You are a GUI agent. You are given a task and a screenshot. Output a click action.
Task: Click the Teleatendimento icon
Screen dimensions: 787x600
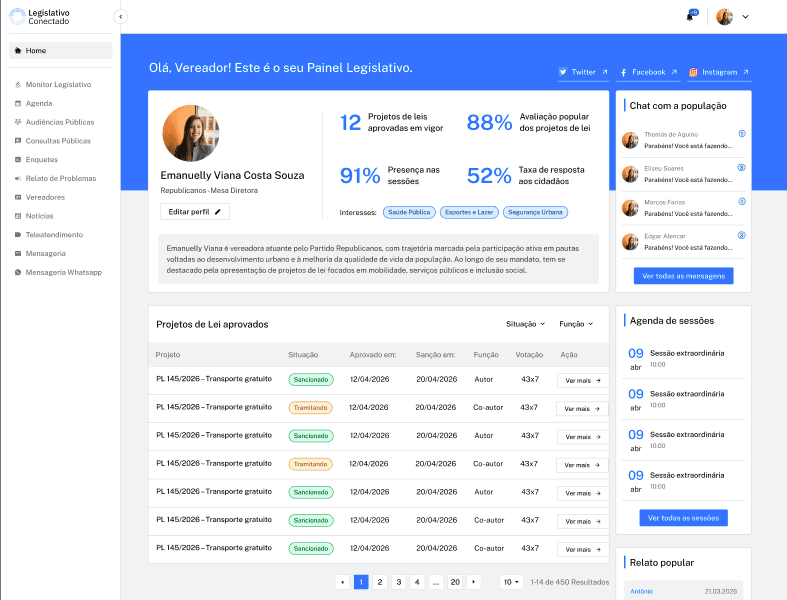click(x=18, y=234)
